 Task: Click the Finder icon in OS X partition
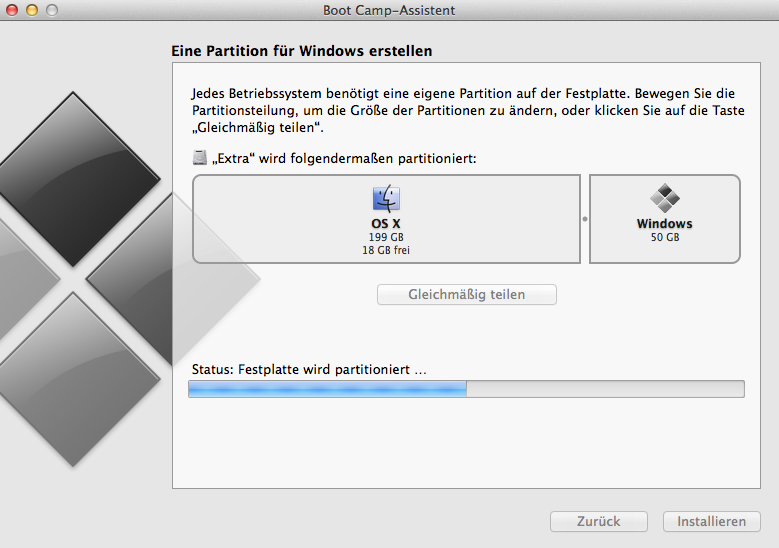pyautogui.click(x=386, y=198)
